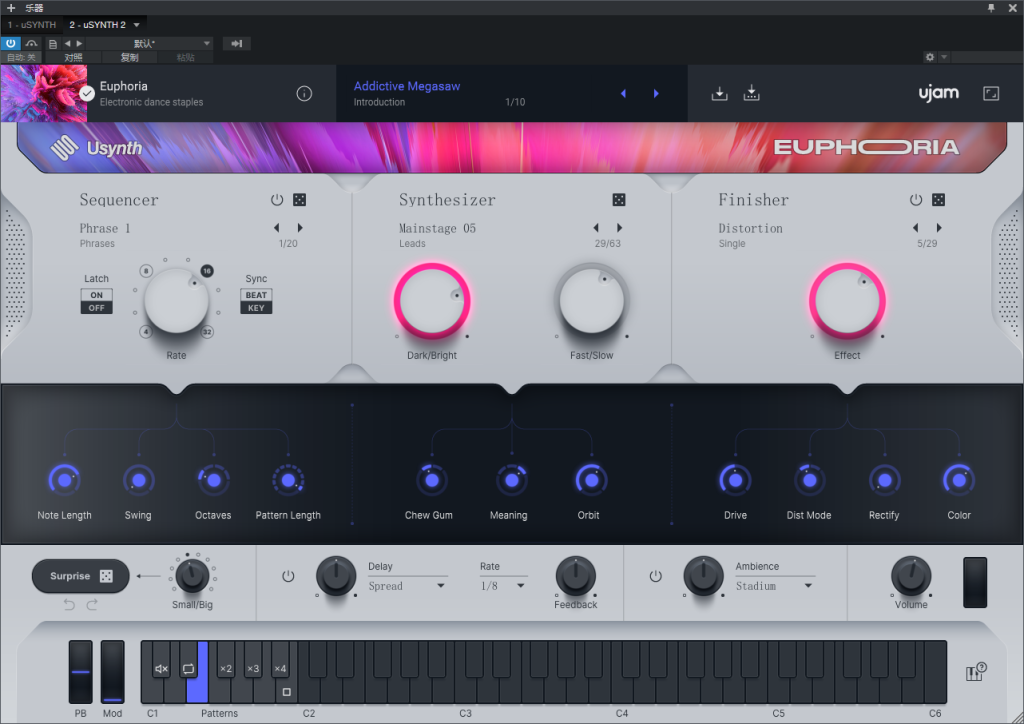Toggle Delay power button
The width and height of the screenshot is (1024, 724).
pyautogui.click(x=288, y=576)
